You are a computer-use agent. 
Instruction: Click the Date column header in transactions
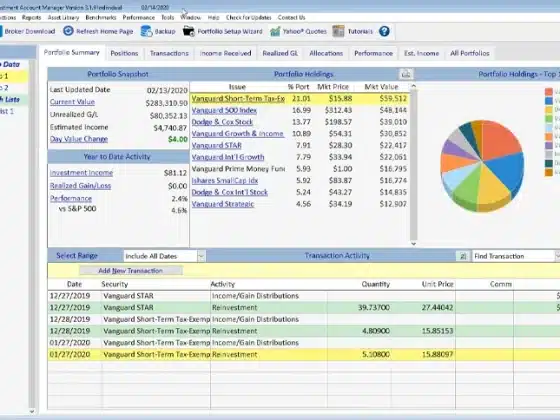[x=74, y=284]
